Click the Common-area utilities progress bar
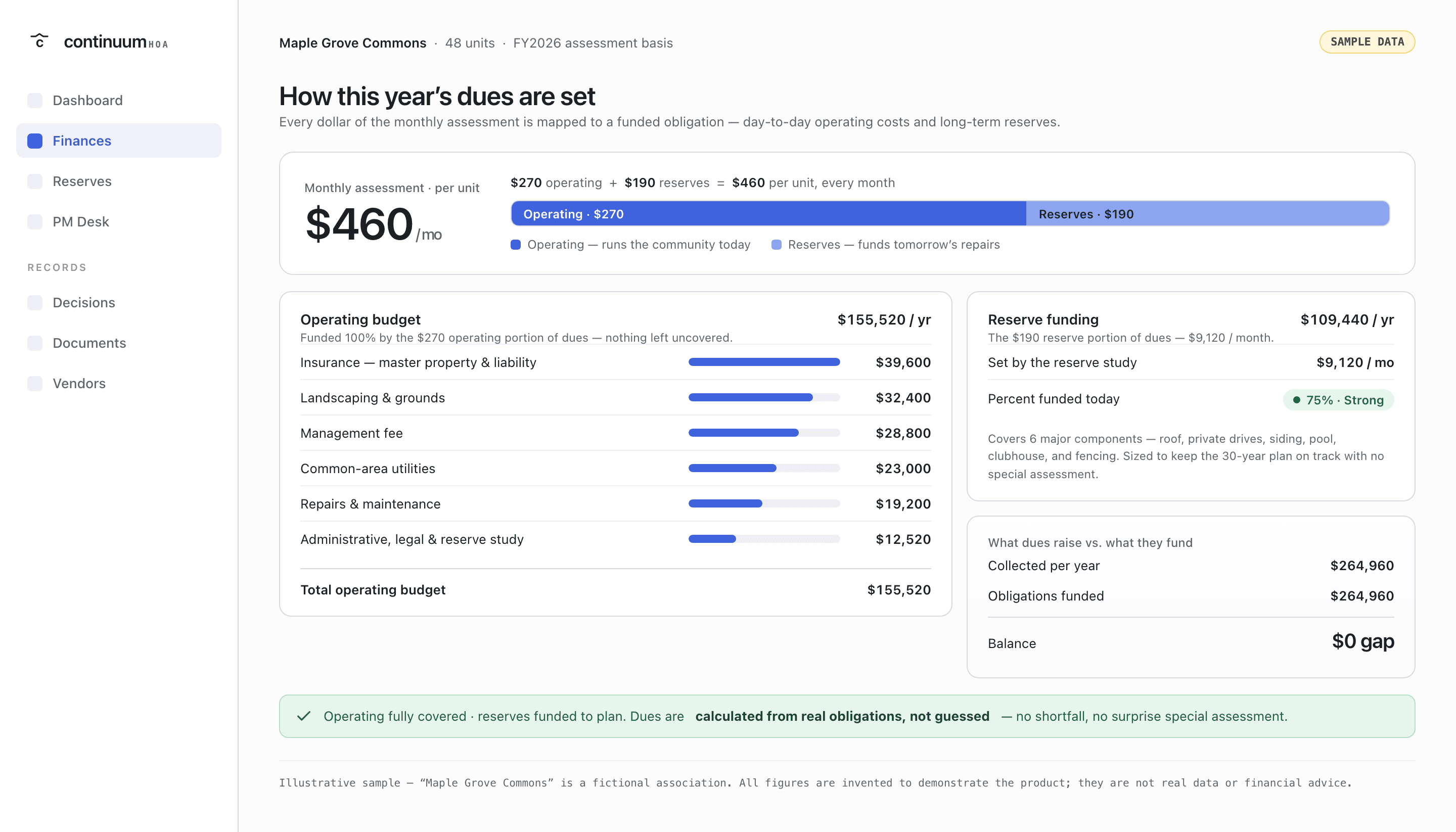This screenshot has width=1456, height=832. [x=764, y=469]
